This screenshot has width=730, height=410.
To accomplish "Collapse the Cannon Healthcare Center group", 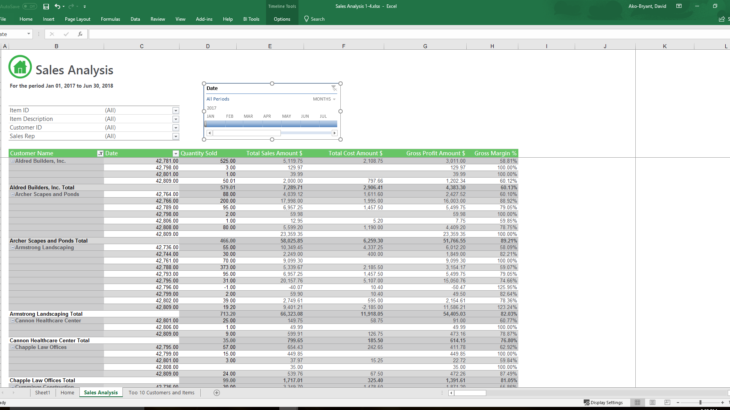I will point(13,321).
